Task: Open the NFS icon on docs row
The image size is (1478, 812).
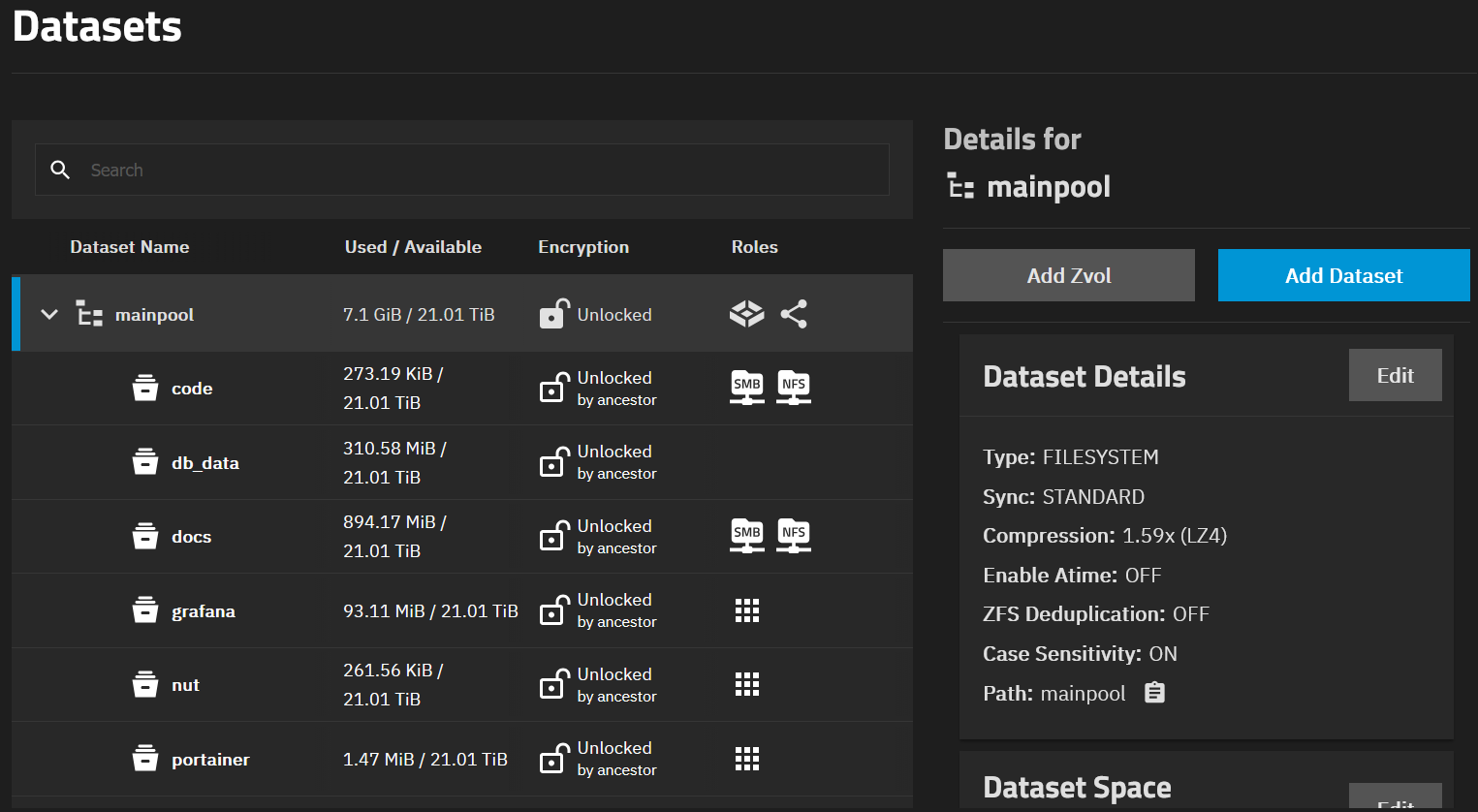Action: point(794,536)
